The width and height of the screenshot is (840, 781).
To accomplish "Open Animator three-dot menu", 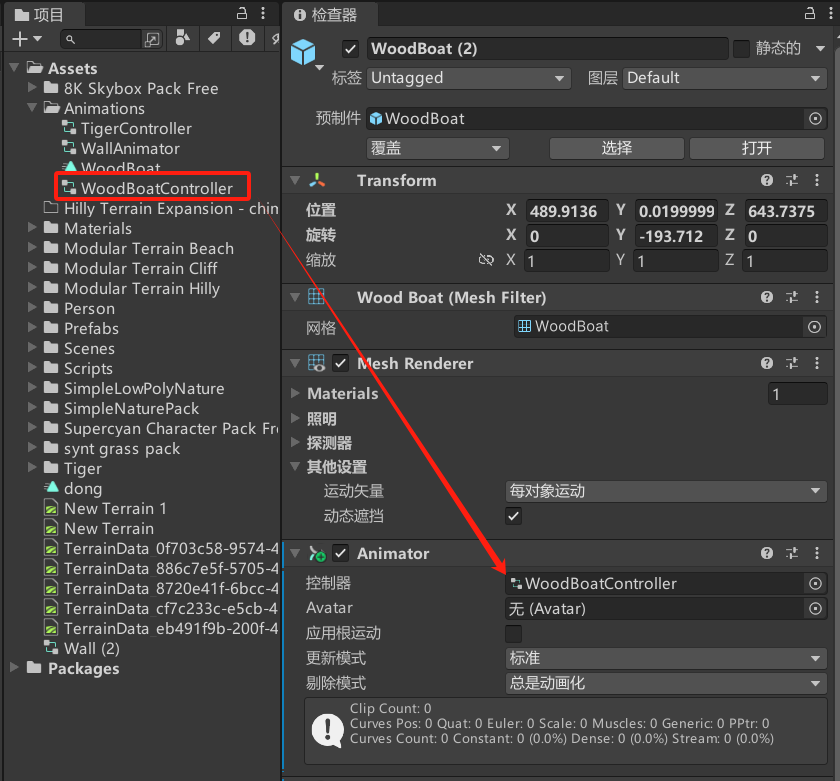I will point(816,553).
